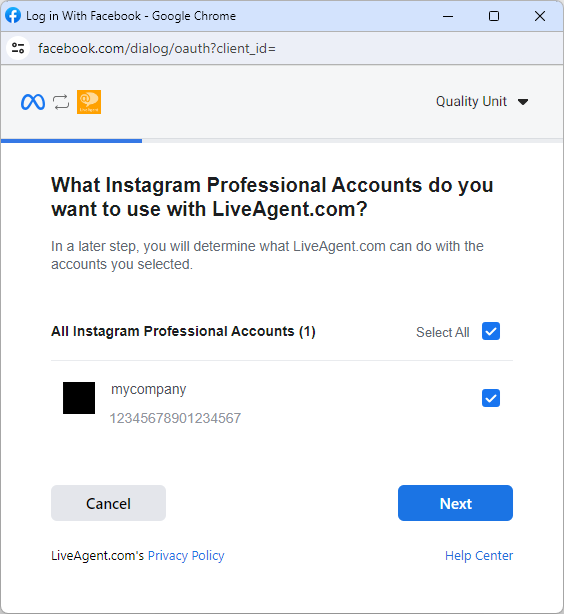Uncheck the Select All checkbox

[491, 331]
